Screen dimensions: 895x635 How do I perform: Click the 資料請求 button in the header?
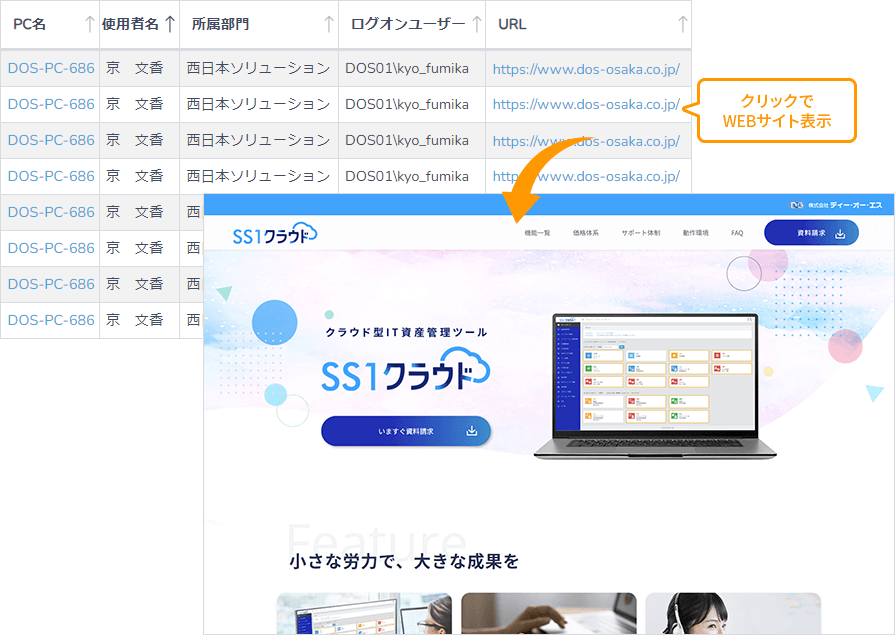[x=811, y=233]
